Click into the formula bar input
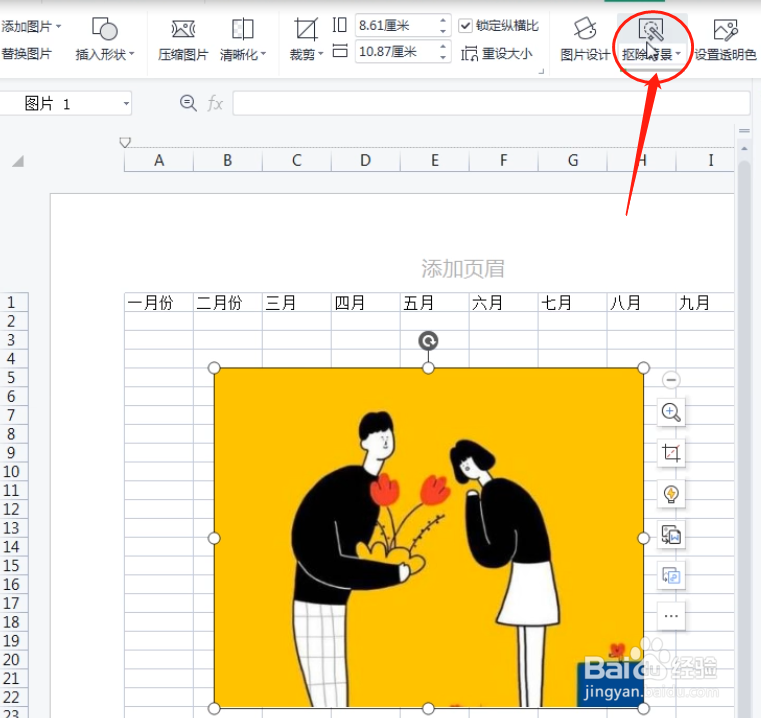The width and height of the screenshot is (761, 718). click(x=491, y=103)
